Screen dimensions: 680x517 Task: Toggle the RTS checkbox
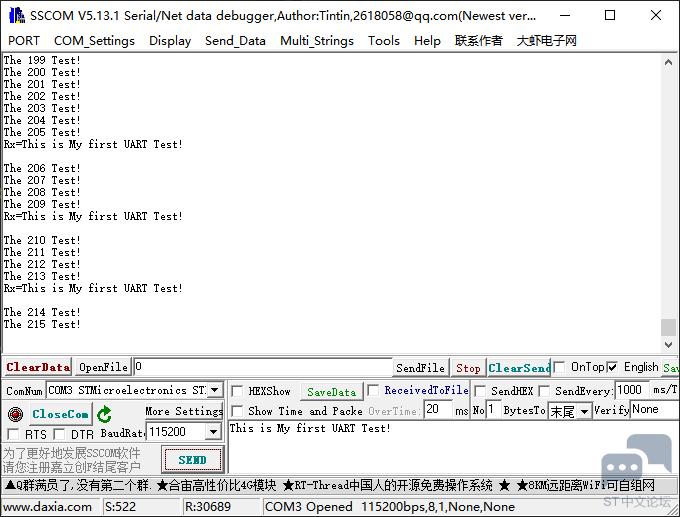[13, 434]
